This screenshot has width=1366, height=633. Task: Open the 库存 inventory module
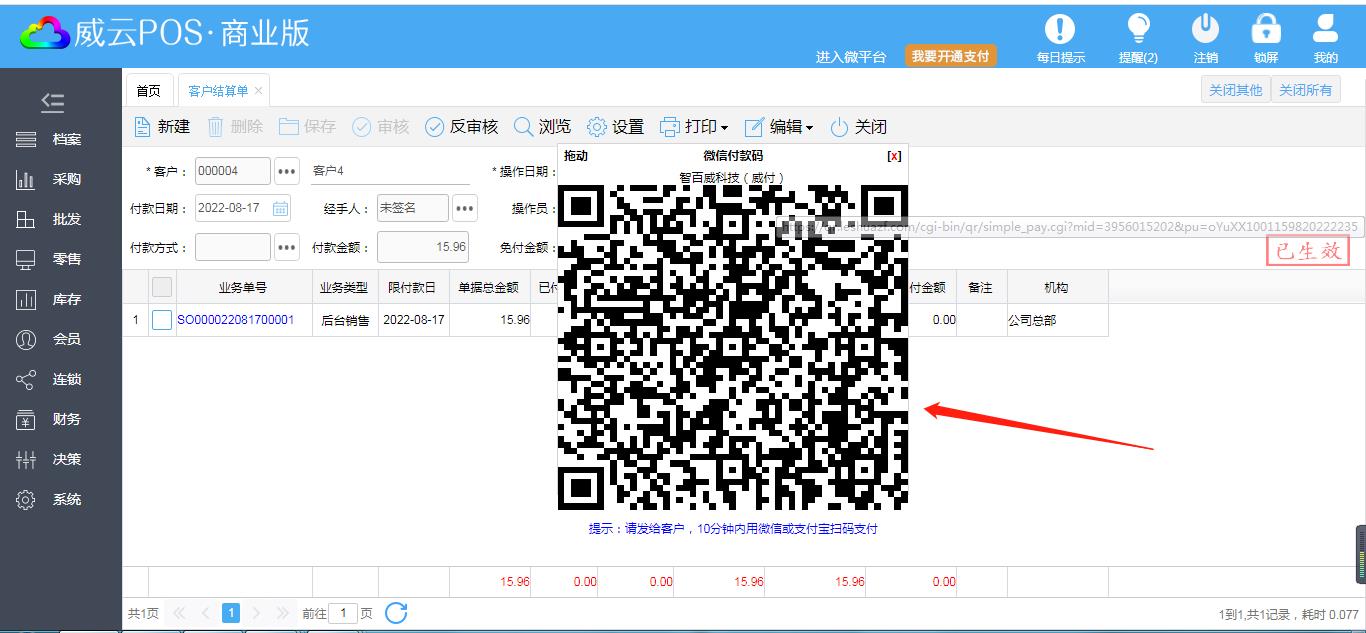[x=60, y=300]
